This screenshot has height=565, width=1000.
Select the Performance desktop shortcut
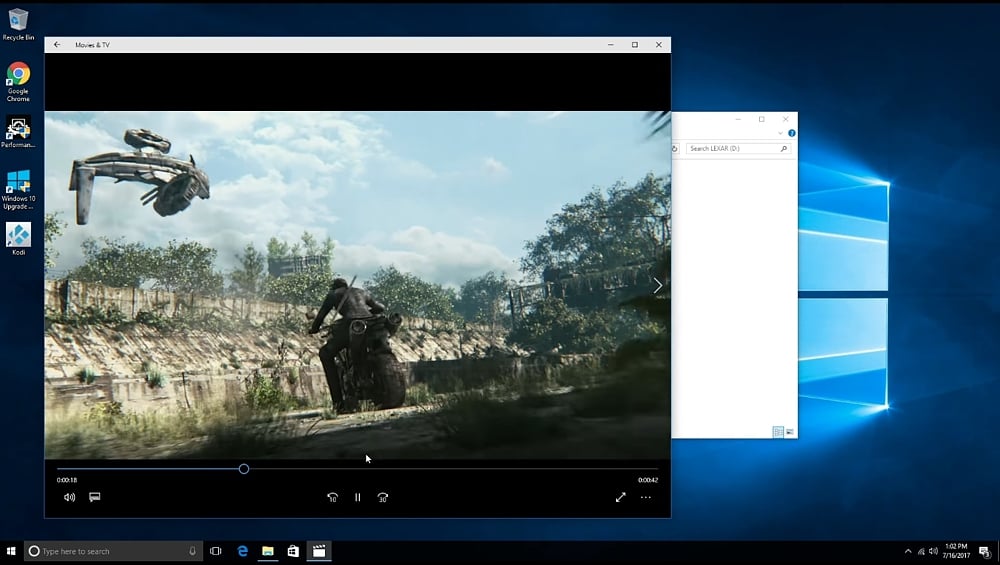pyautogui.click(x=18, y=132)
